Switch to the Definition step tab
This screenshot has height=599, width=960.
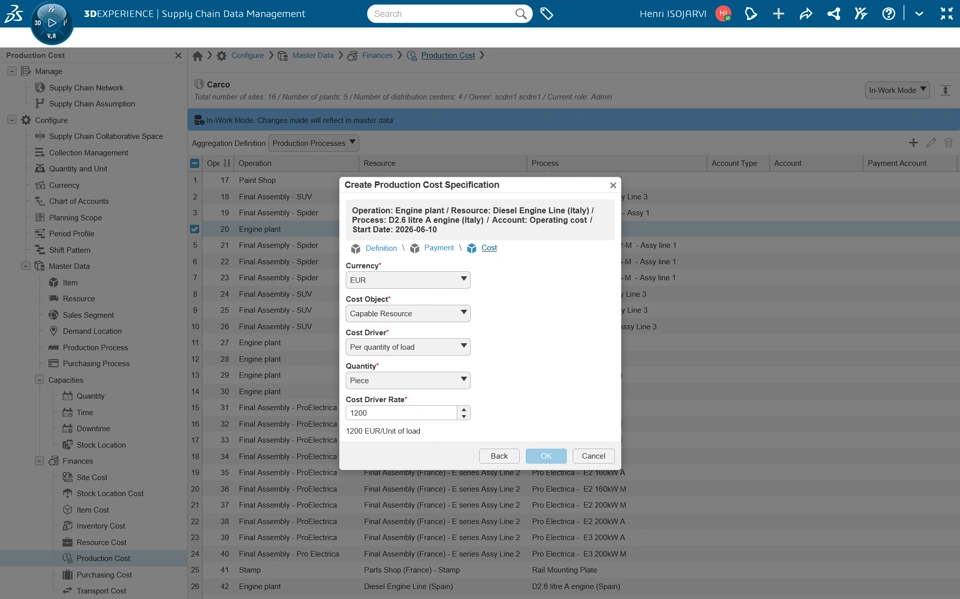(381, 248)
